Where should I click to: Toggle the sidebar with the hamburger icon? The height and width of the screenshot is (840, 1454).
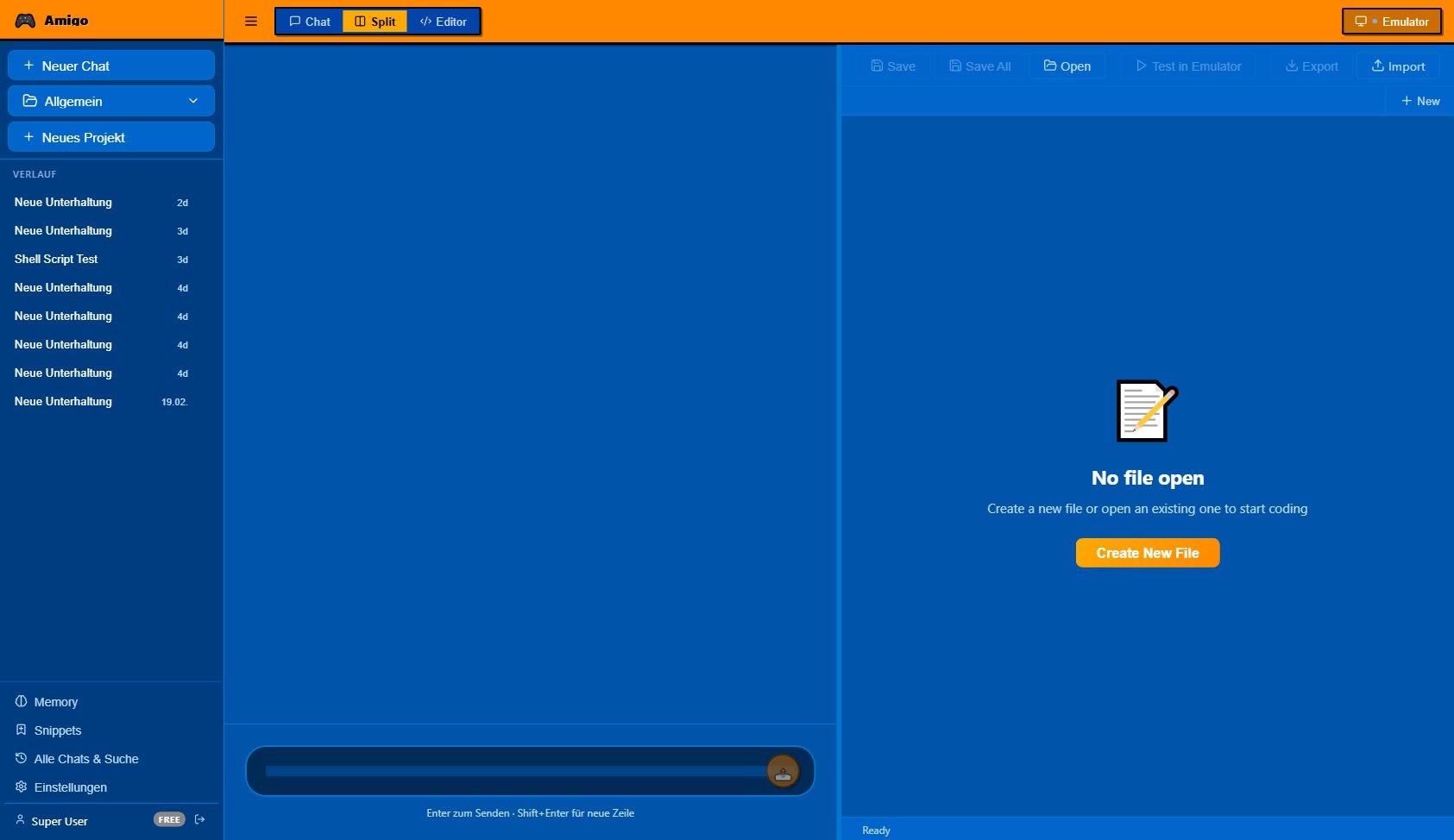coord(251,21)
